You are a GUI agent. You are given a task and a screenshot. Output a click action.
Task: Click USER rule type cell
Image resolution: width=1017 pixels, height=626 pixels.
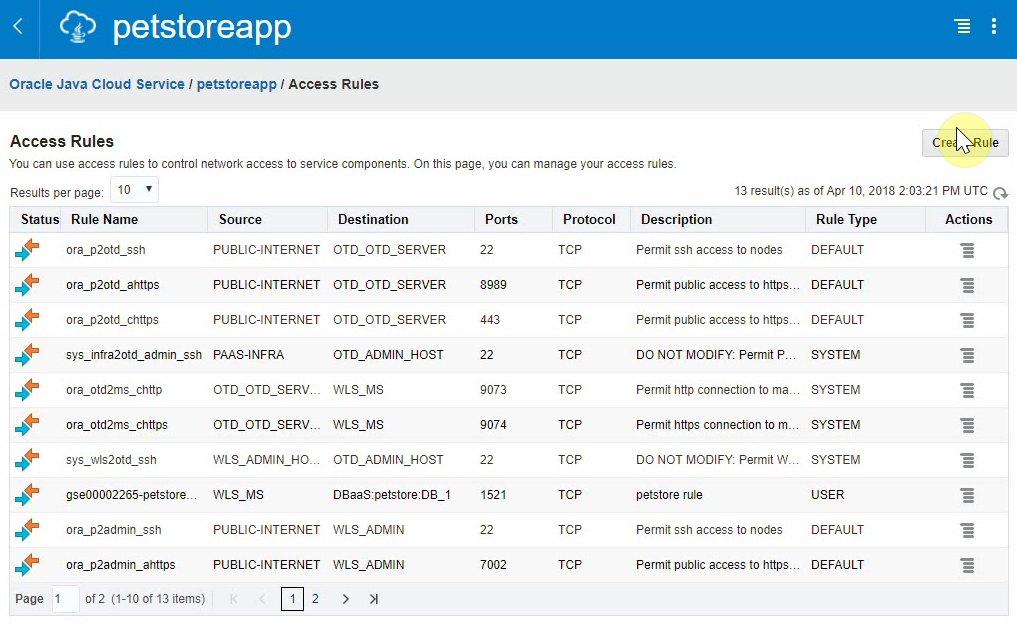pyautogui.click(x=828, y=495)
